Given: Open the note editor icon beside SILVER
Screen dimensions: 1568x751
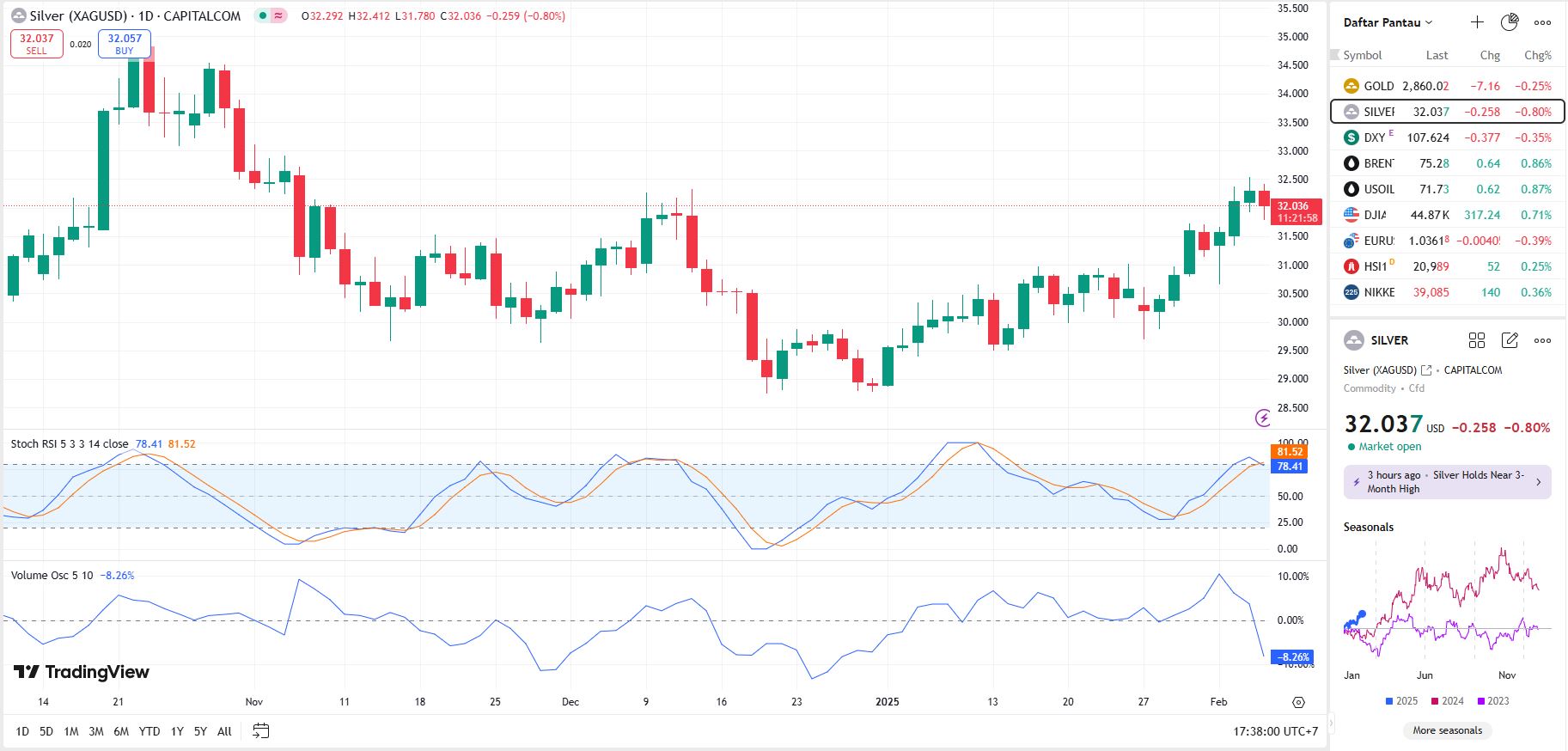Looking at the screenshot, I should [x=1510, y=340].
